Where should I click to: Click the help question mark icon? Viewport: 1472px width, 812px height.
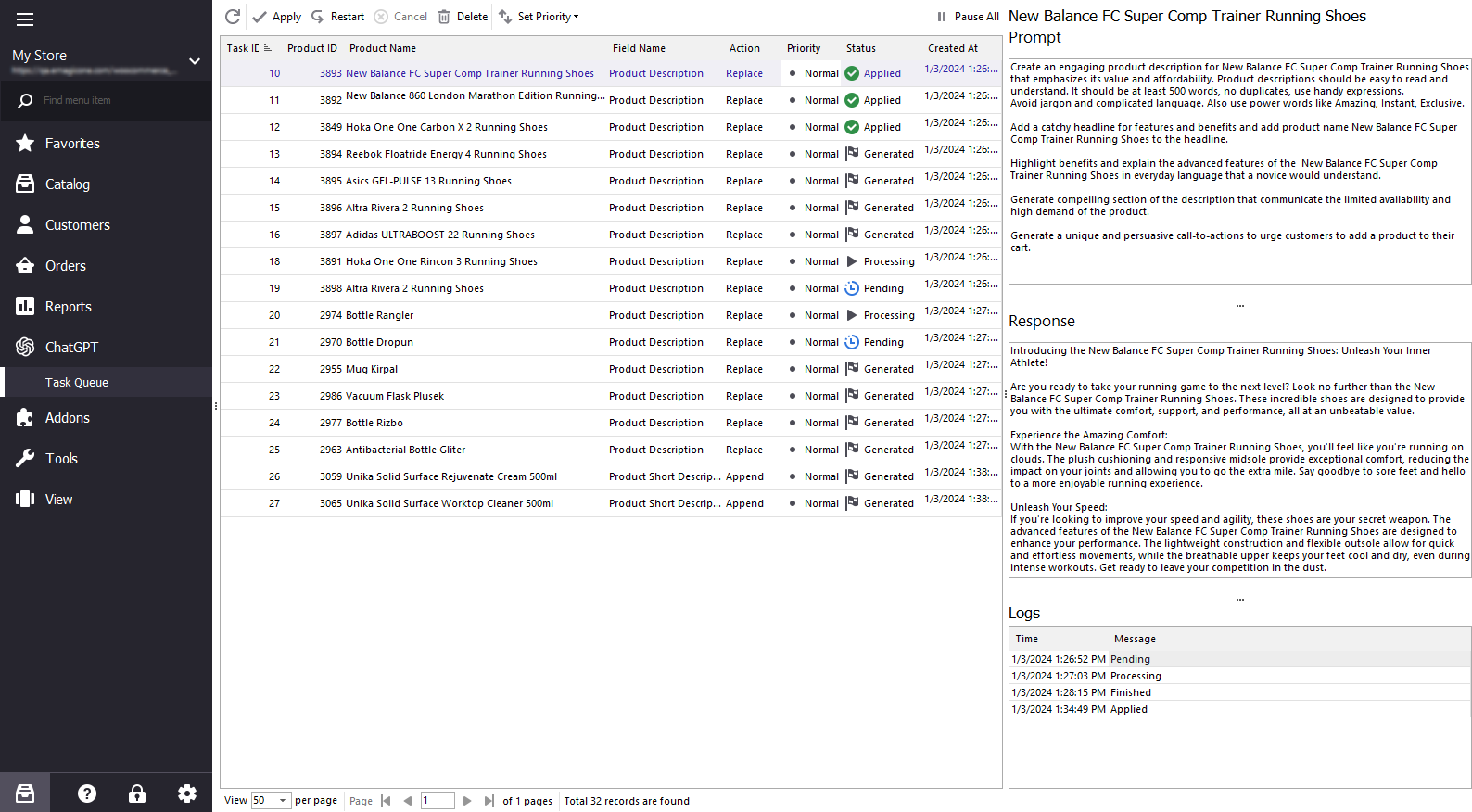[x=87, y=793]
